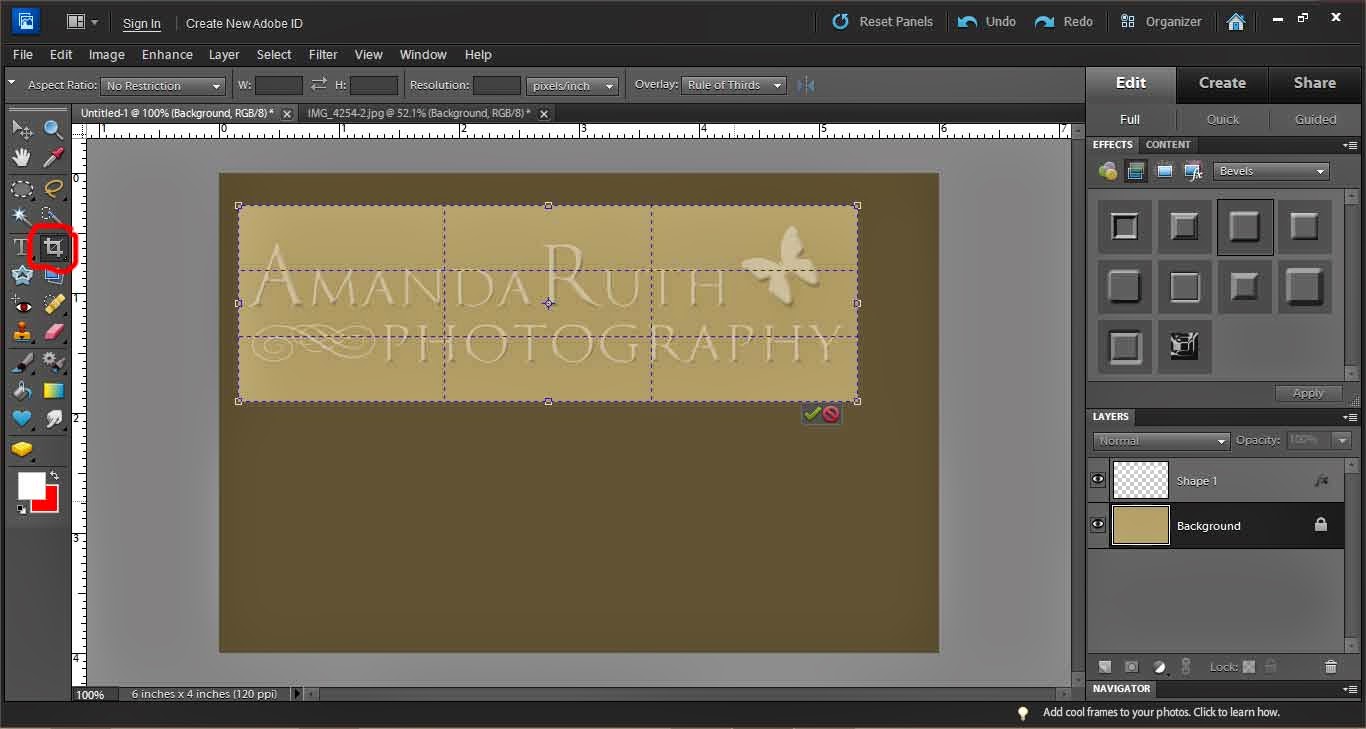Click the Sign In link
The image size is (1366, 729).
coord(141,23)
